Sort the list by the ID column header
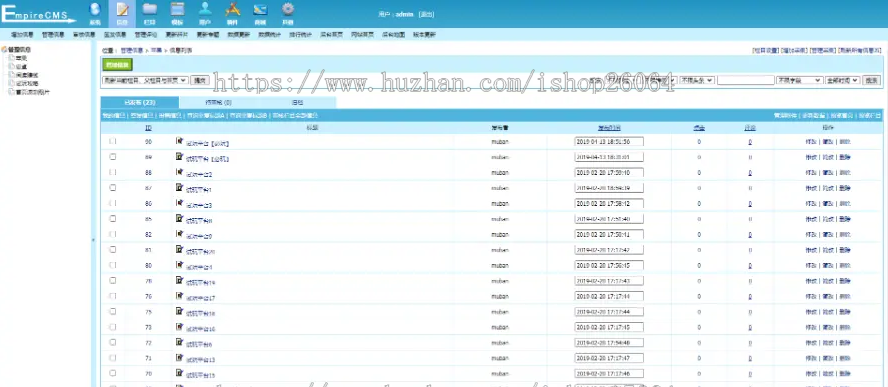Viewport: 888px width, 387px height. pos(148,128)
